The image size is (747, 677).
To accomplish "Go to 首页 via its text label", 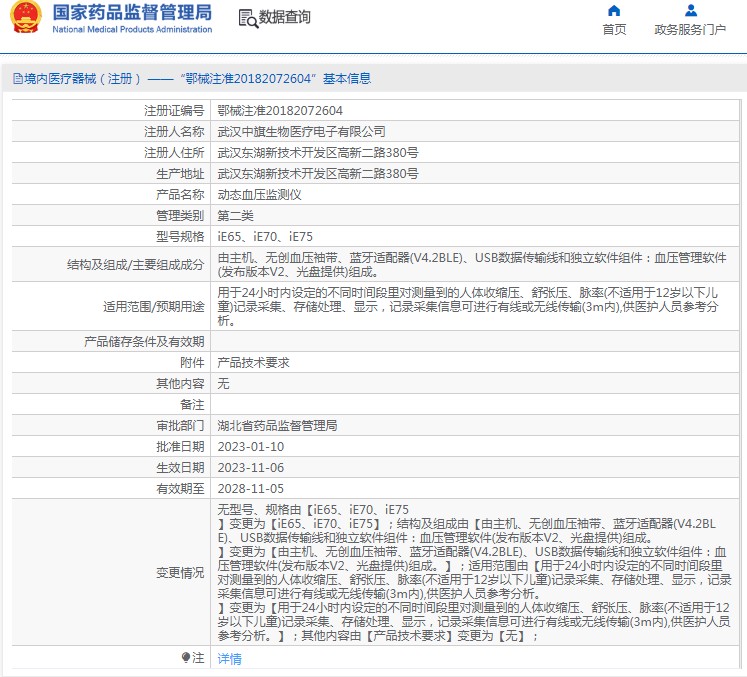I will click(614, 30).
